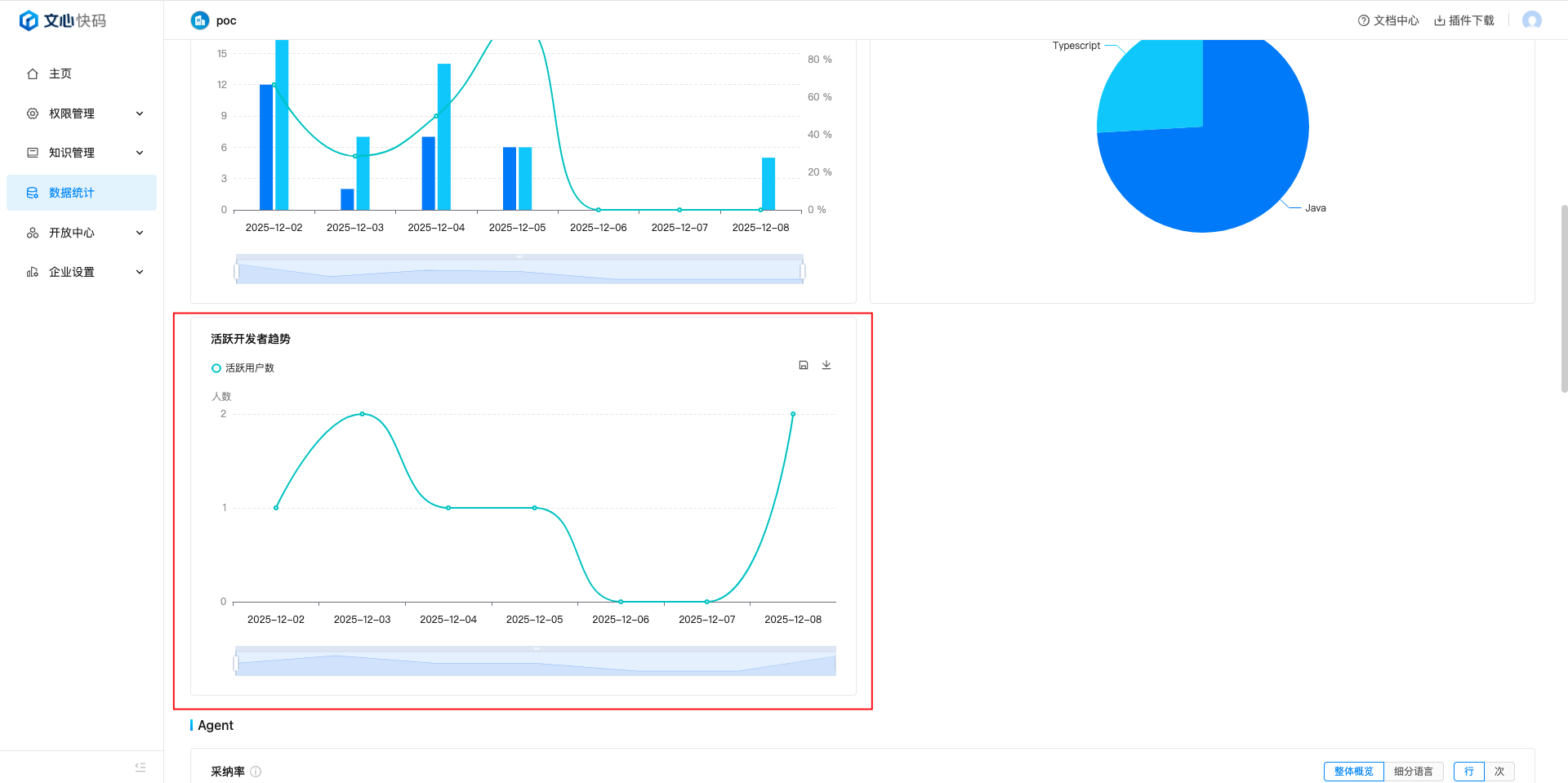Screen dimensions: 1568x783
Task: Click the save-as-image icon in 活跃开发者趋势
Action: 804,365
